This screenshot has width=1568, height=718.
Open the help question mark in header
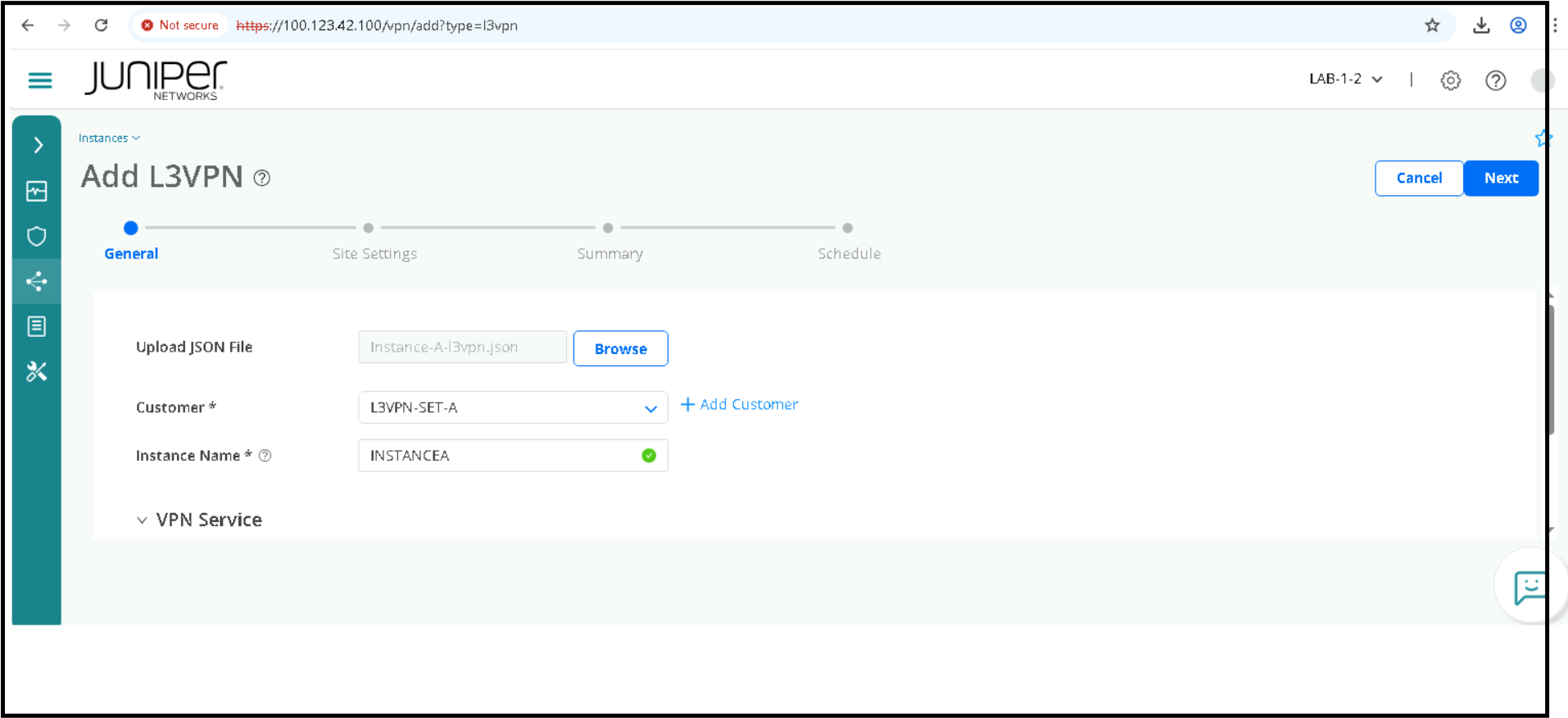(x=1496, y=80)
